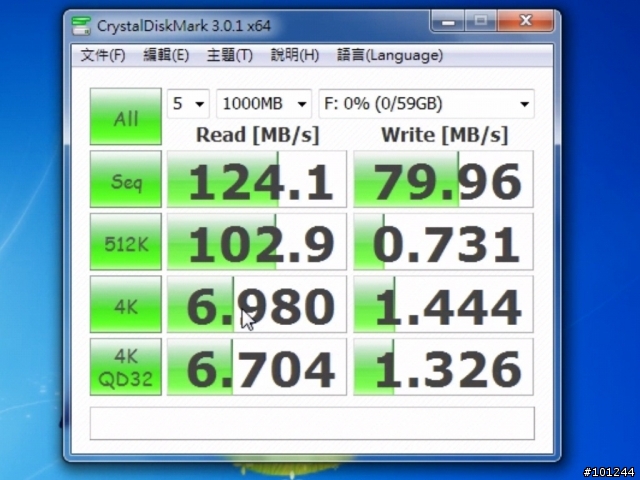Start the 4K benchmark

pos(126,304)
